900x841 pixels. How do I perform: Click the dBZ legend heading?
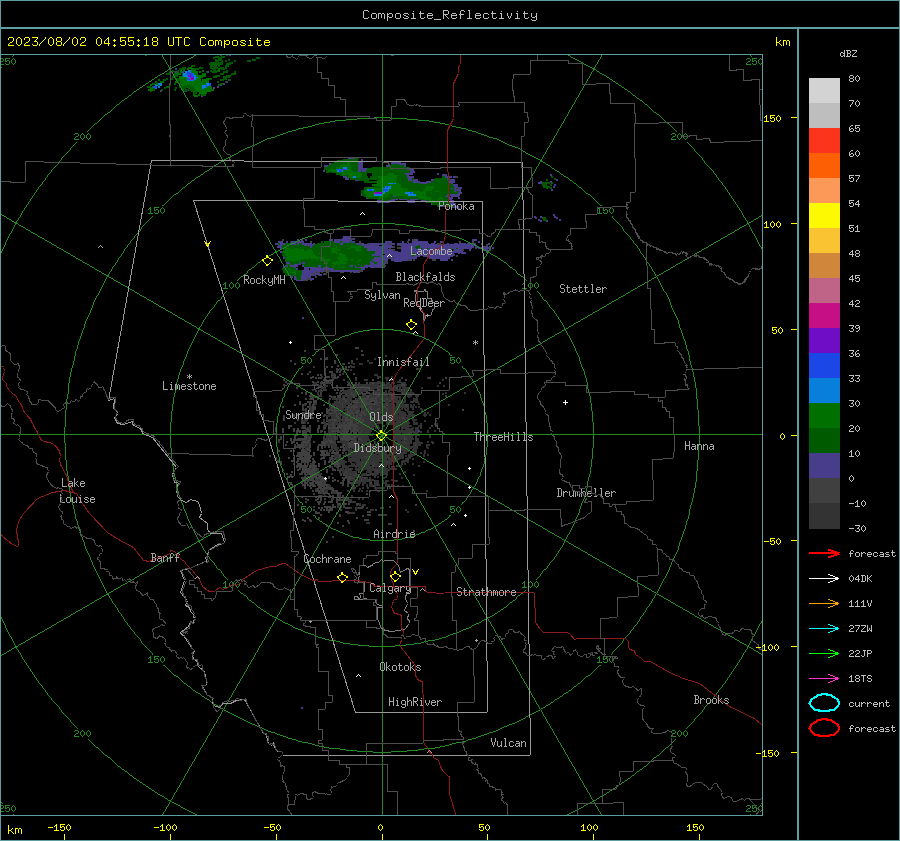coord(848,53)
